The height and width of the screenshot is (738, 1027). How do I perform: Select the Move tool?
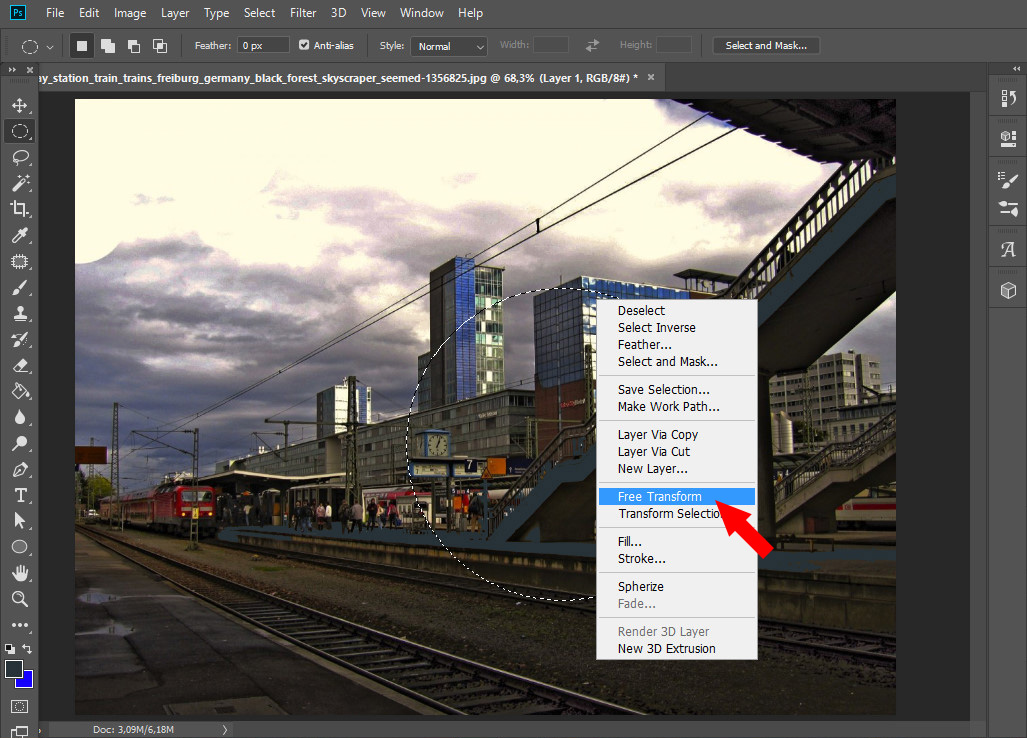tap(19, 105)
